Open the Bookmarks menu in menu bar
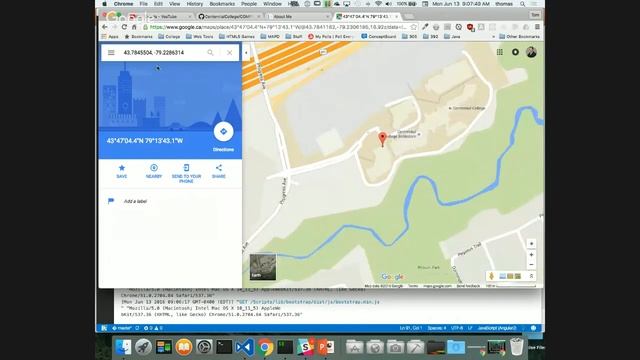 [x=222, y=4]
